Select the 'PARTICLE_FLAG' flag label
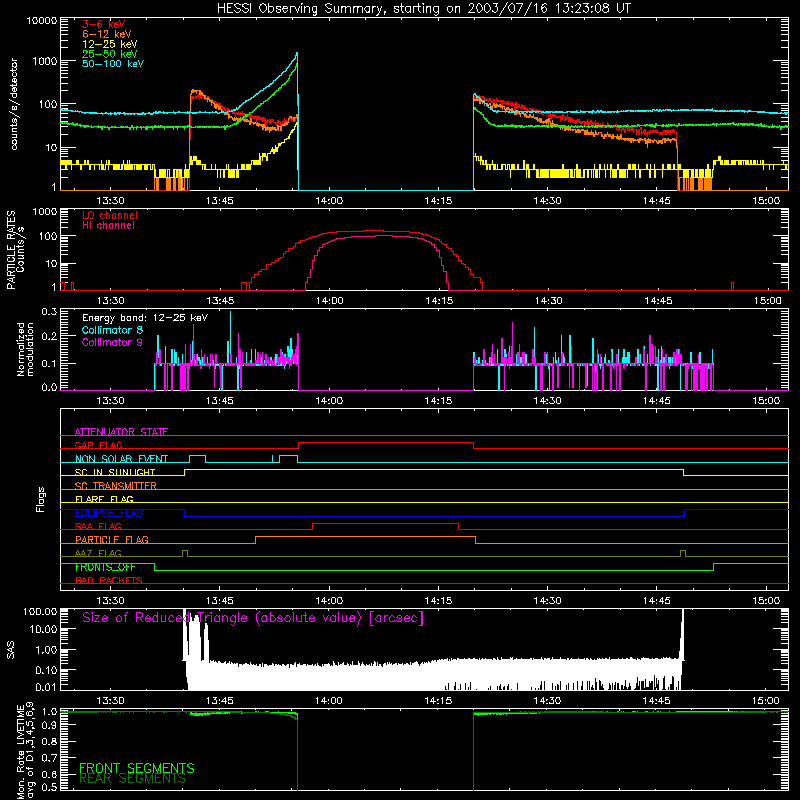 [x=112, y=539]
